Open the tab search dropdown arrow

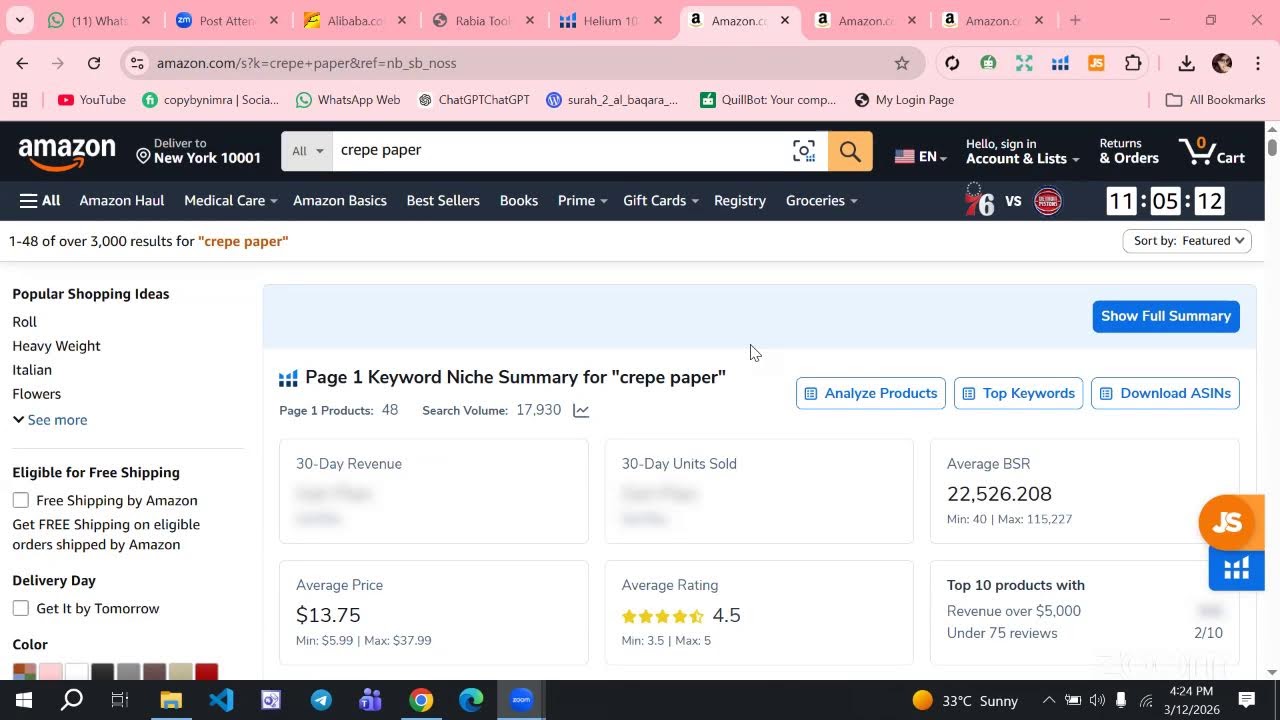(x=20, y=20)
